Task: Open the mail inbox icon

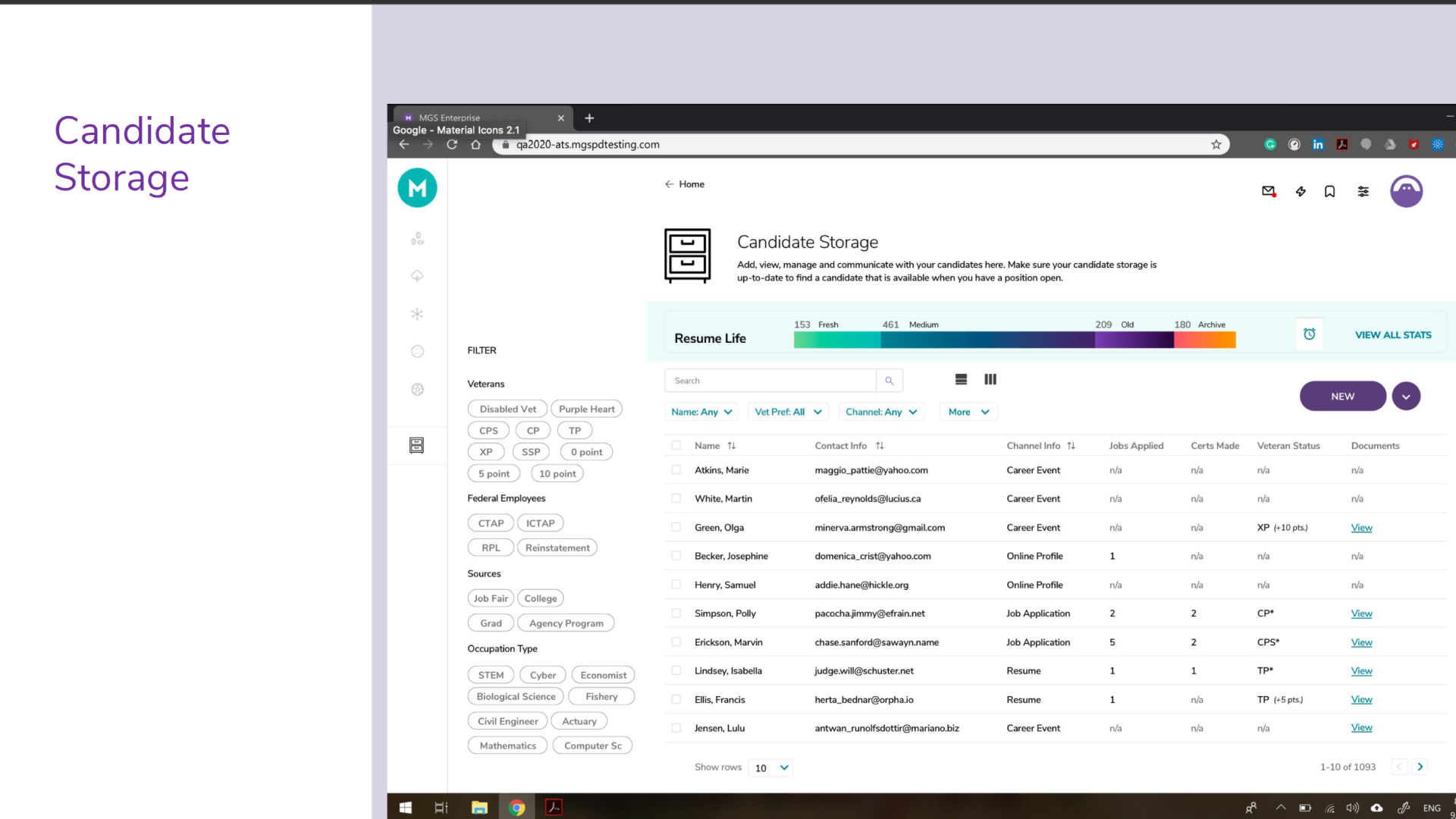Action: [1268, 191]
